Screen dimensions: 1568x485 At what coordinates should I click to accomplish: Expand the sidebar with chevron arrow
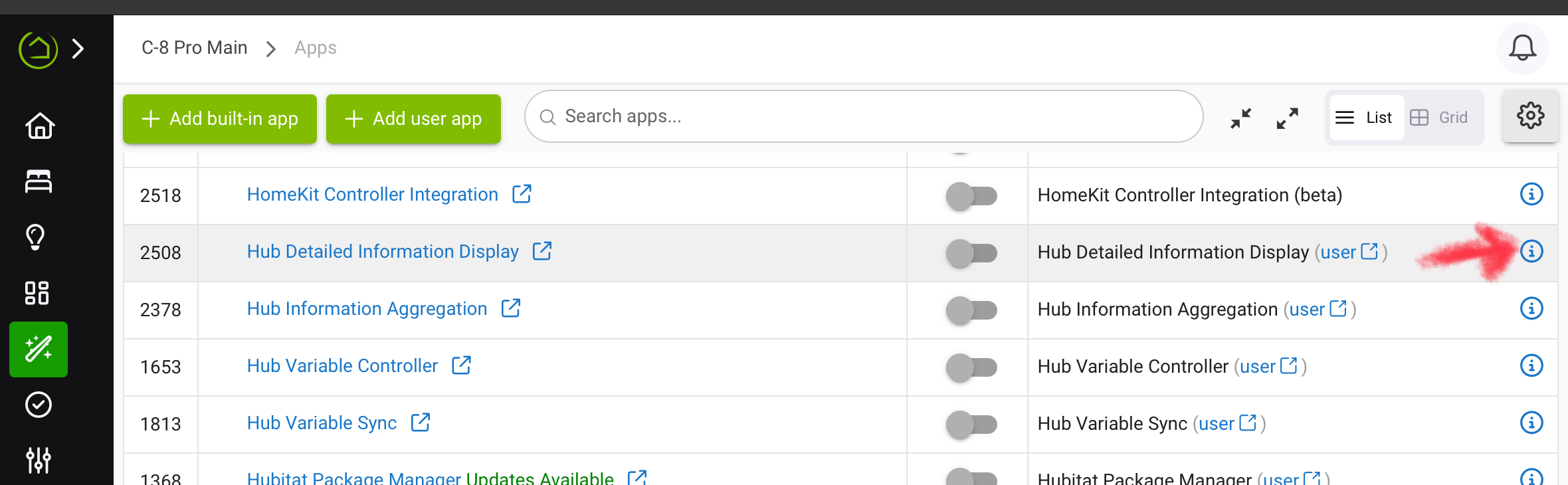point(78,48)
